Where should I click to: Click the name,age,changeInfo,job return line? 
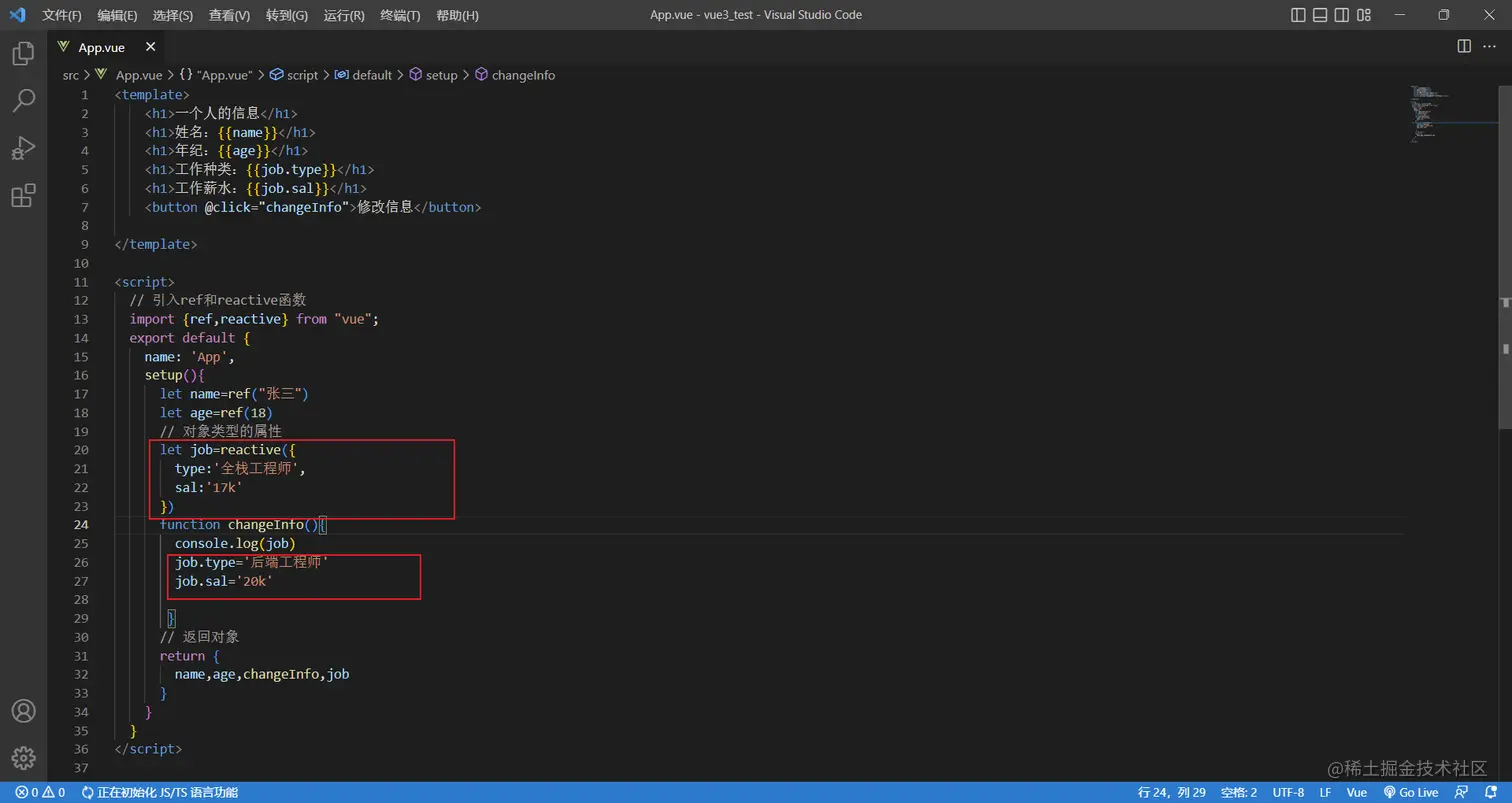[x=262, y=674]
